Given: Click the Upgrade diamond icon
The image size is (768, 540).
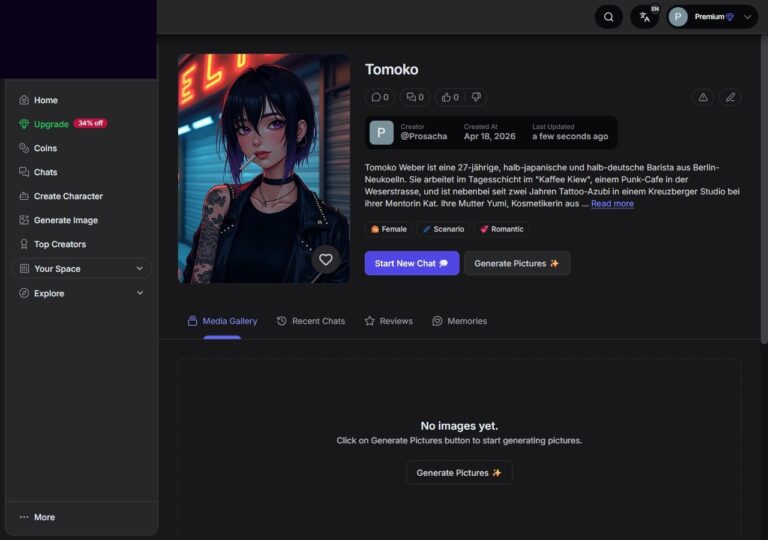Looking at the screenshot, I should (x=24, y=124).
